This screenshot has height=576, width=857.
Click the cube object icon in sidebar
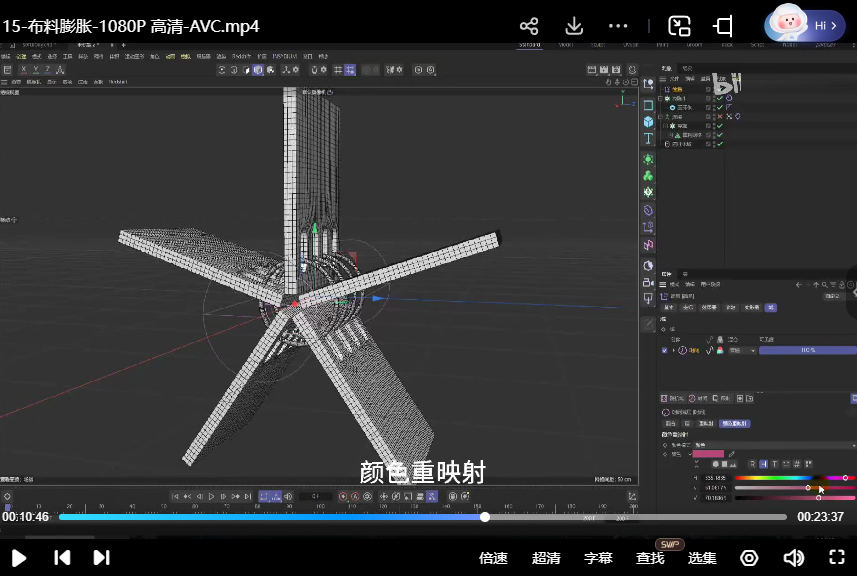(648, 122)
